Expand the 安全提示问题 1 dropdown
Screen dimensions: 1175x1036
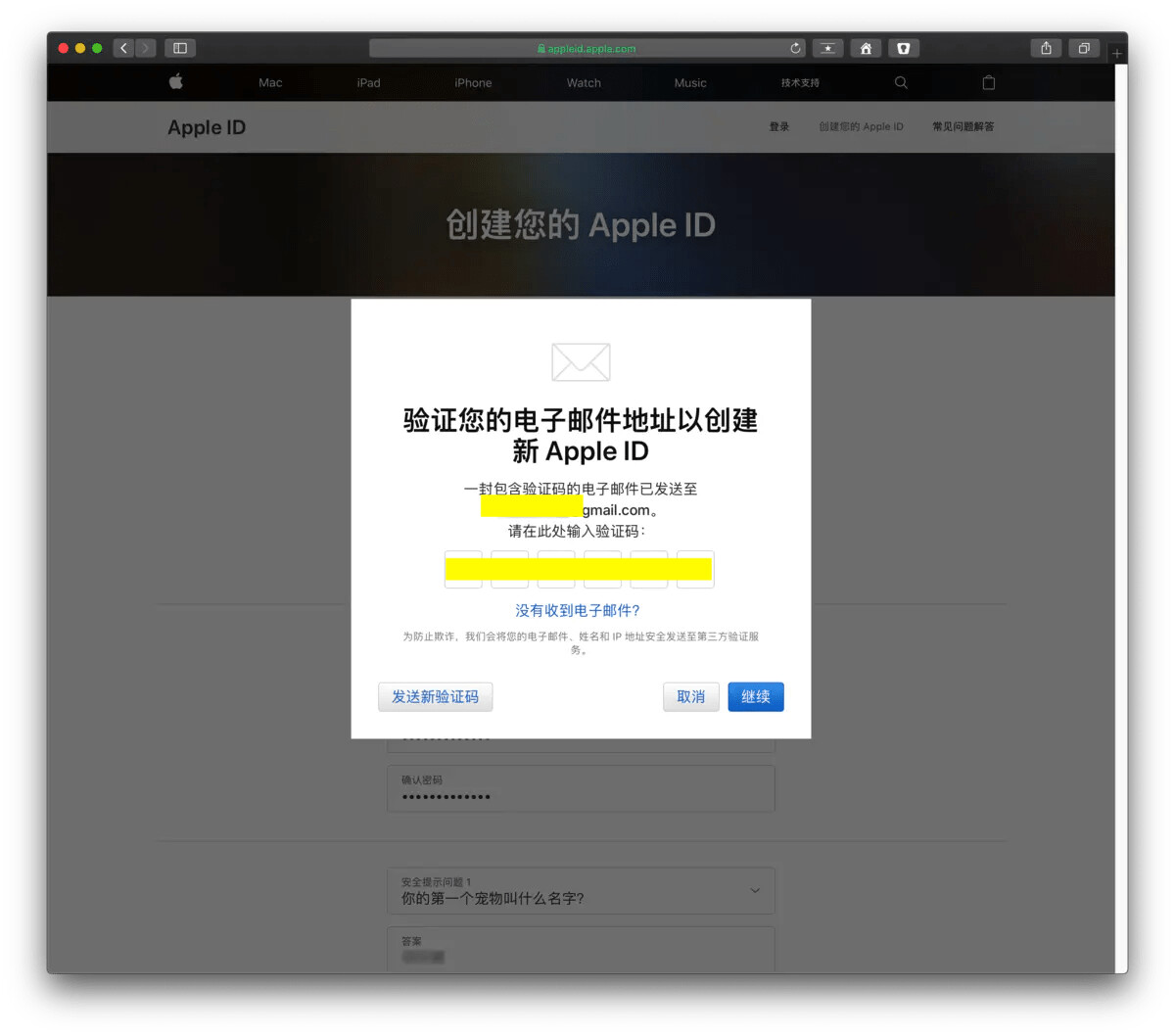[581, 890]
